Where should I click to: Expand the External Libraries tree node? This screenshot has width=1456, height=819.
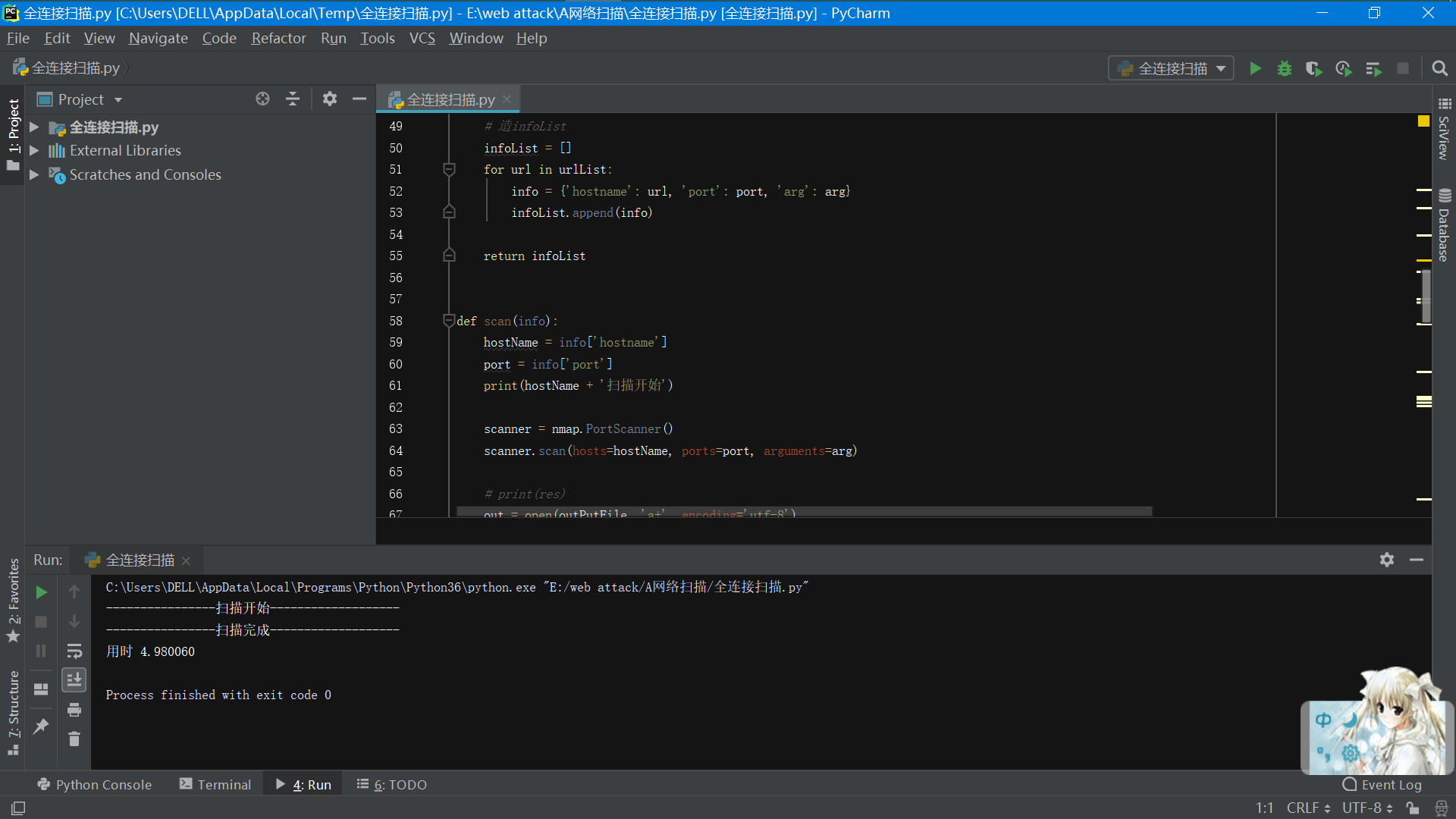click(34, 151)
